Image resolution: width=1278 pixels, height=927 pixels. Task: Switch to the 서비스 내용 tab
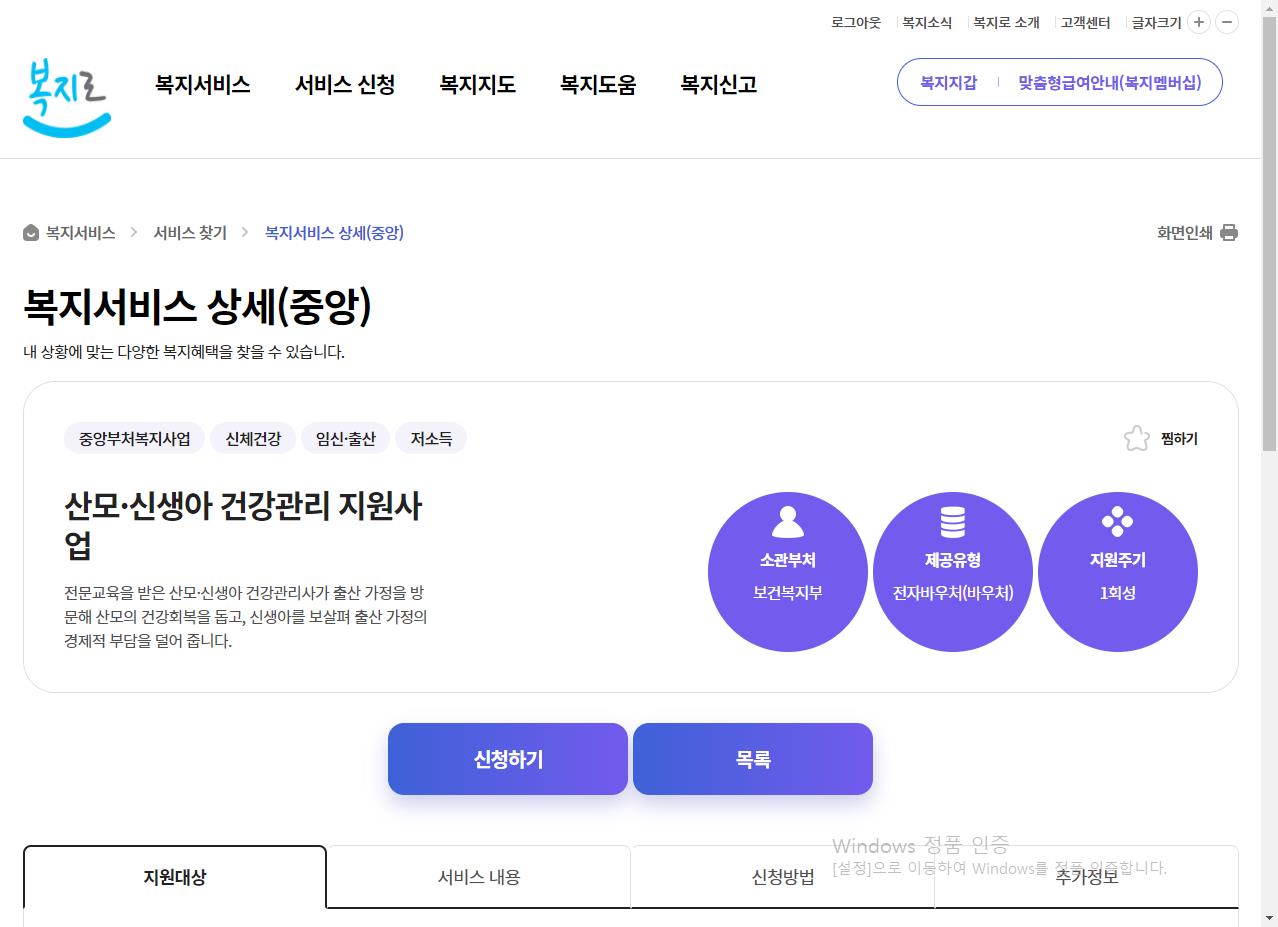[479, 877]
